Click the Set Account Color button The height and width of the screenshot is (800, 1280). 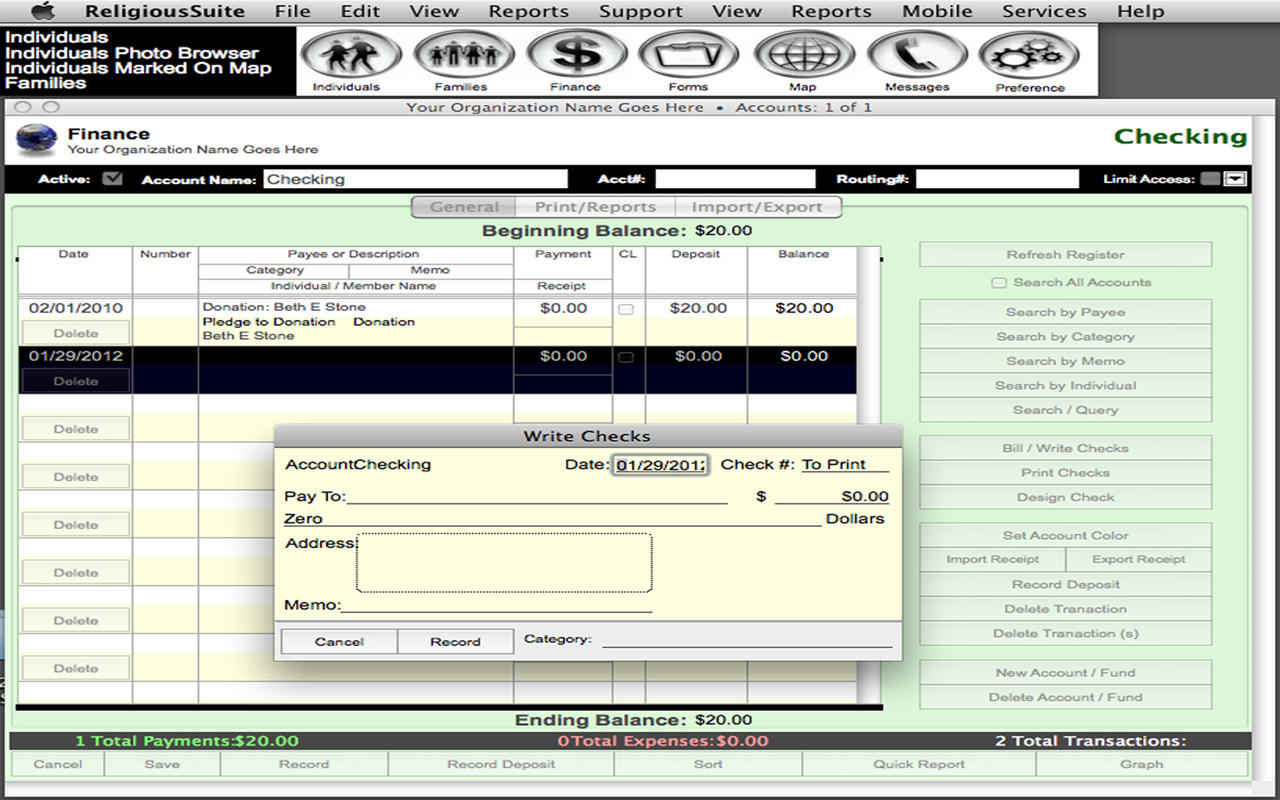(1065, 535)
